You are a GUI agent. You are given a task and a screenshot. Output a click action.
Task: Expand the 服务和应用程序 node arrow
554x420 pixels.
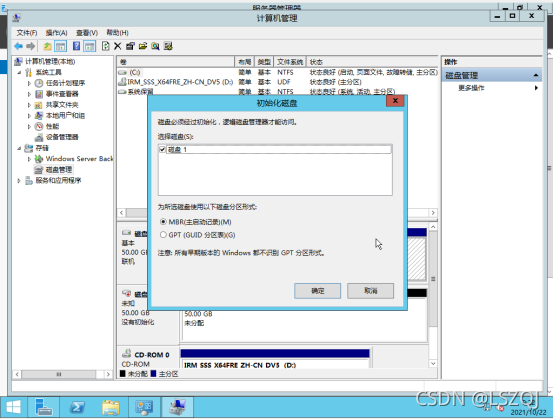19,181
